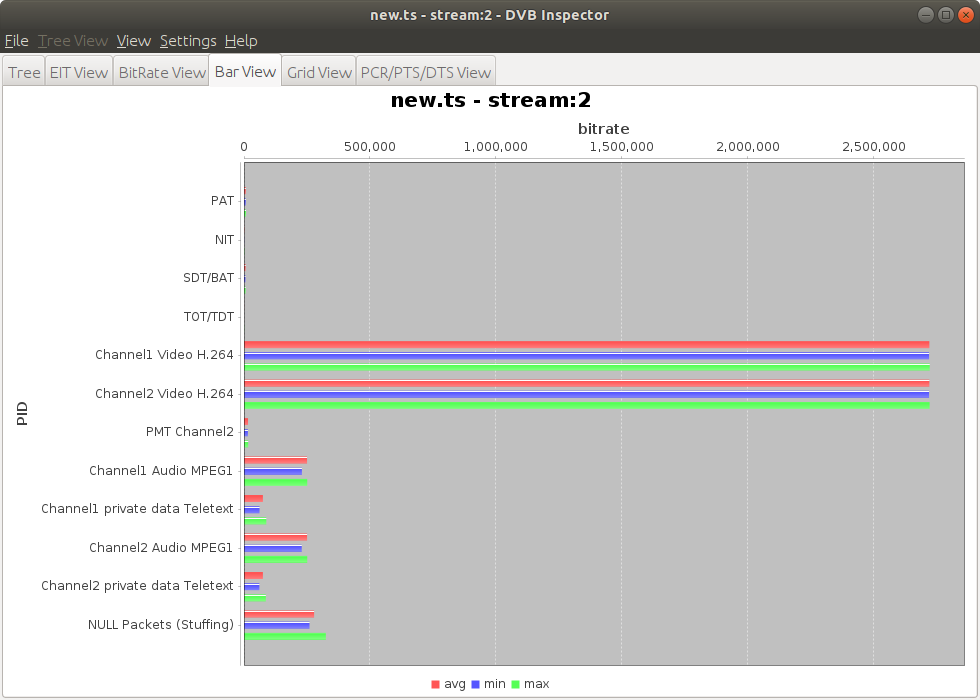Click the Channel2 private data Teletext label
Screen dimensions: 980x700
(138, 586)
